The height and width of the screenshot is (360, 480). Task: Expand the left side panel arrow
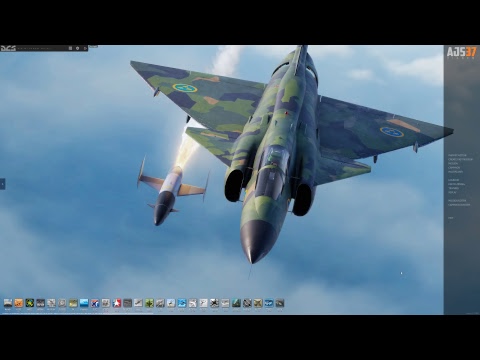(2, 184)
